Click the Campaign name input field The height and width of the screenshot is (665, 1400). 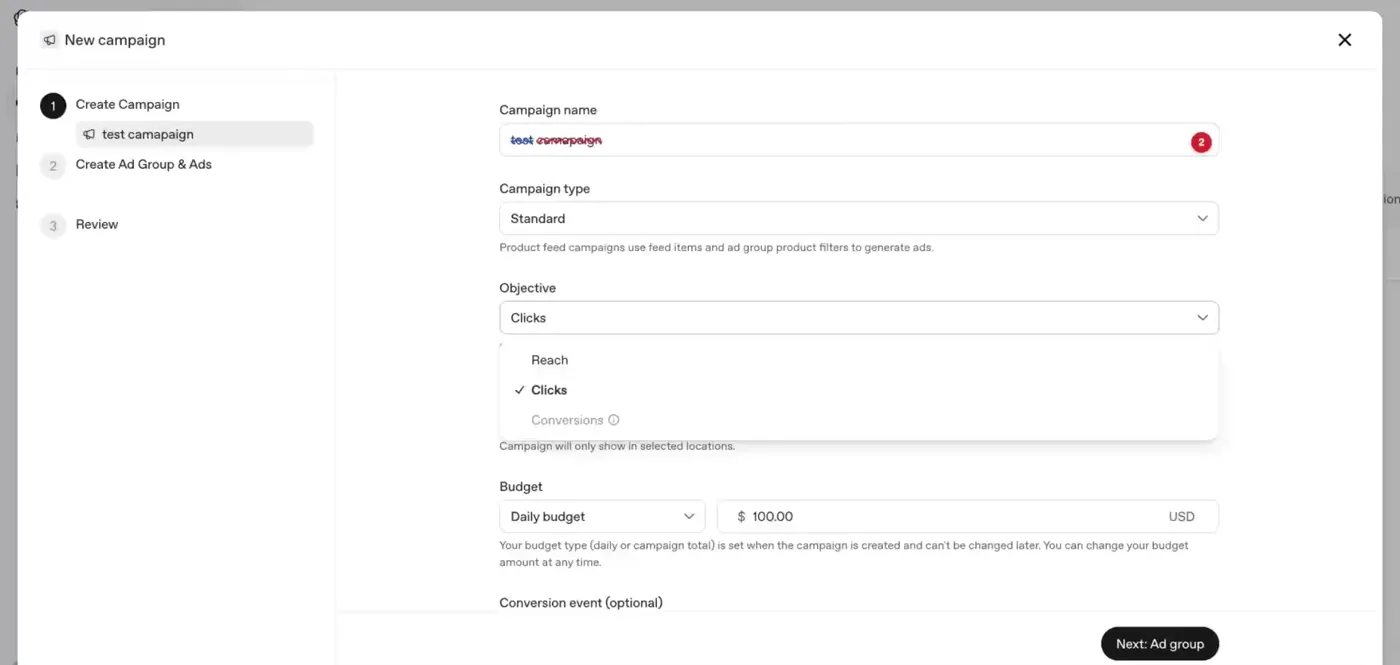[859, 140]
